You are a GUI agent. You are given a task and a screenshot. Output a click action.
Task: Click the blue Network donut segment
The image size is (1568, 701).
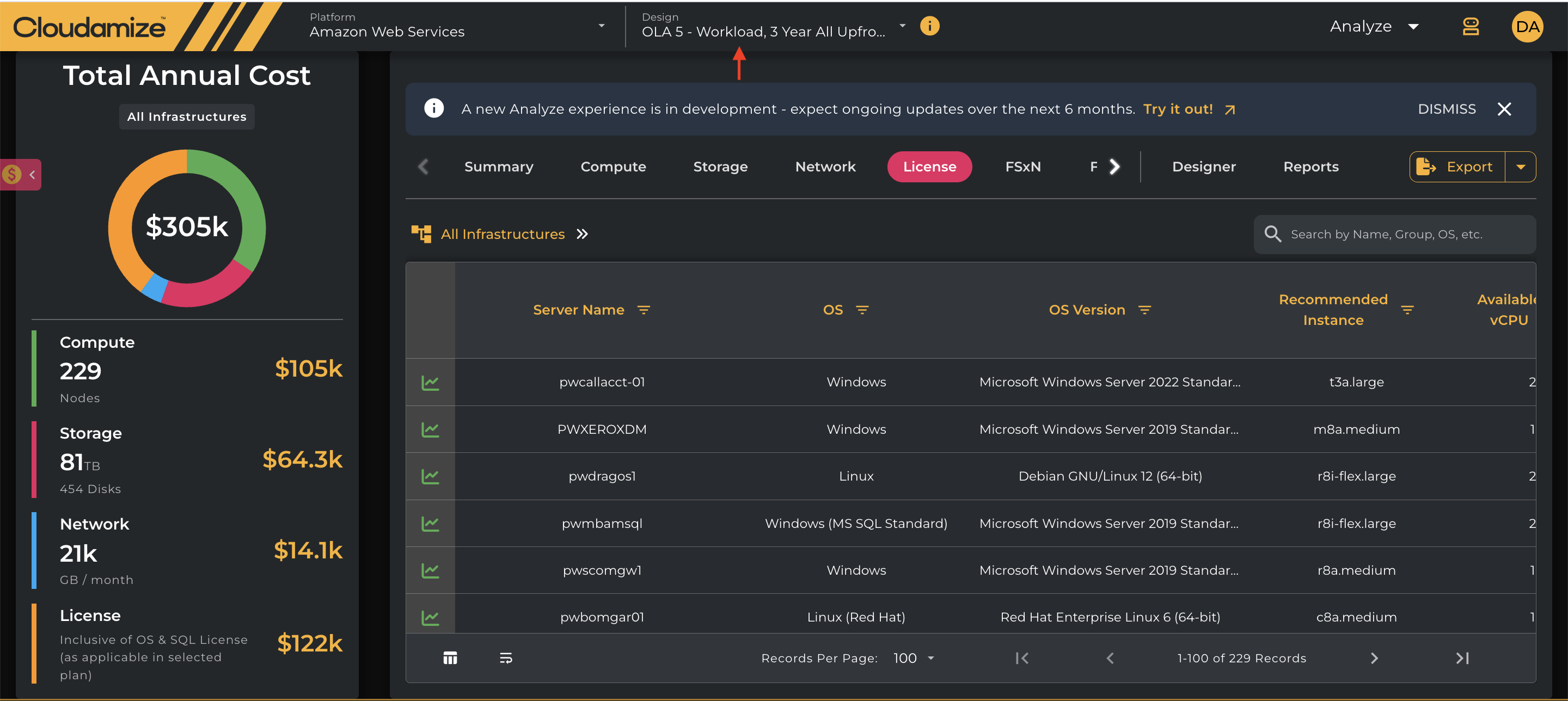click(155, 287)
